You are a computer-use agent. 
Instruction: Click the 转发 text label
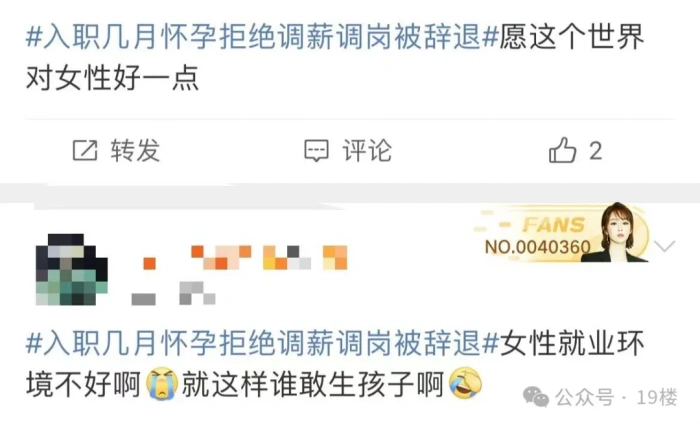tap(135, 150)
